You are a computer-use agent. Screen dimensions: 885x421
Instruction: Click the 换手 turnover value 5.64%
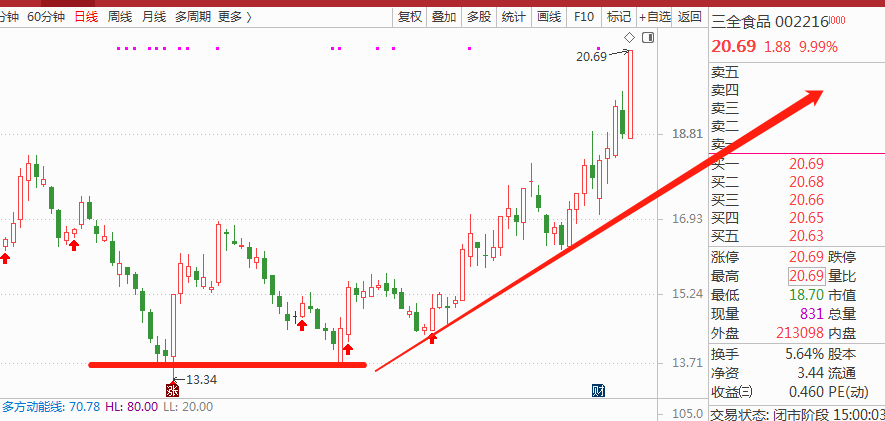(x=804, y=354)
